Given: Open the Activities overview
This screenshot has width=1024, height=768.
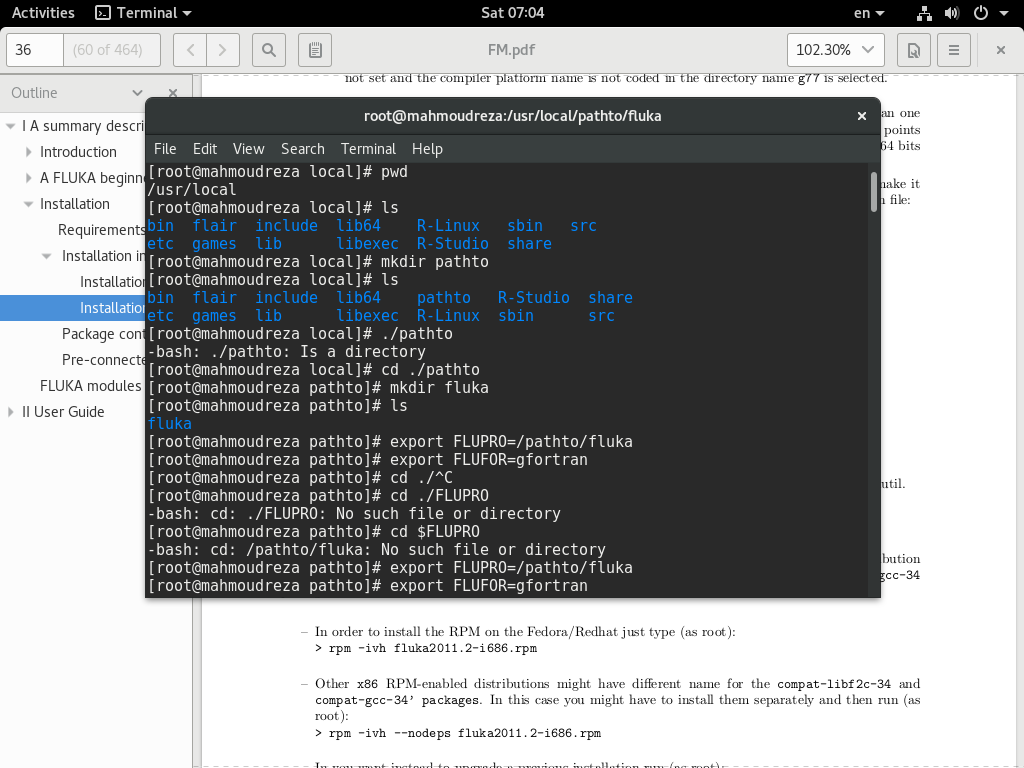Looking at the screenshot, I should [x=43, y=13].
